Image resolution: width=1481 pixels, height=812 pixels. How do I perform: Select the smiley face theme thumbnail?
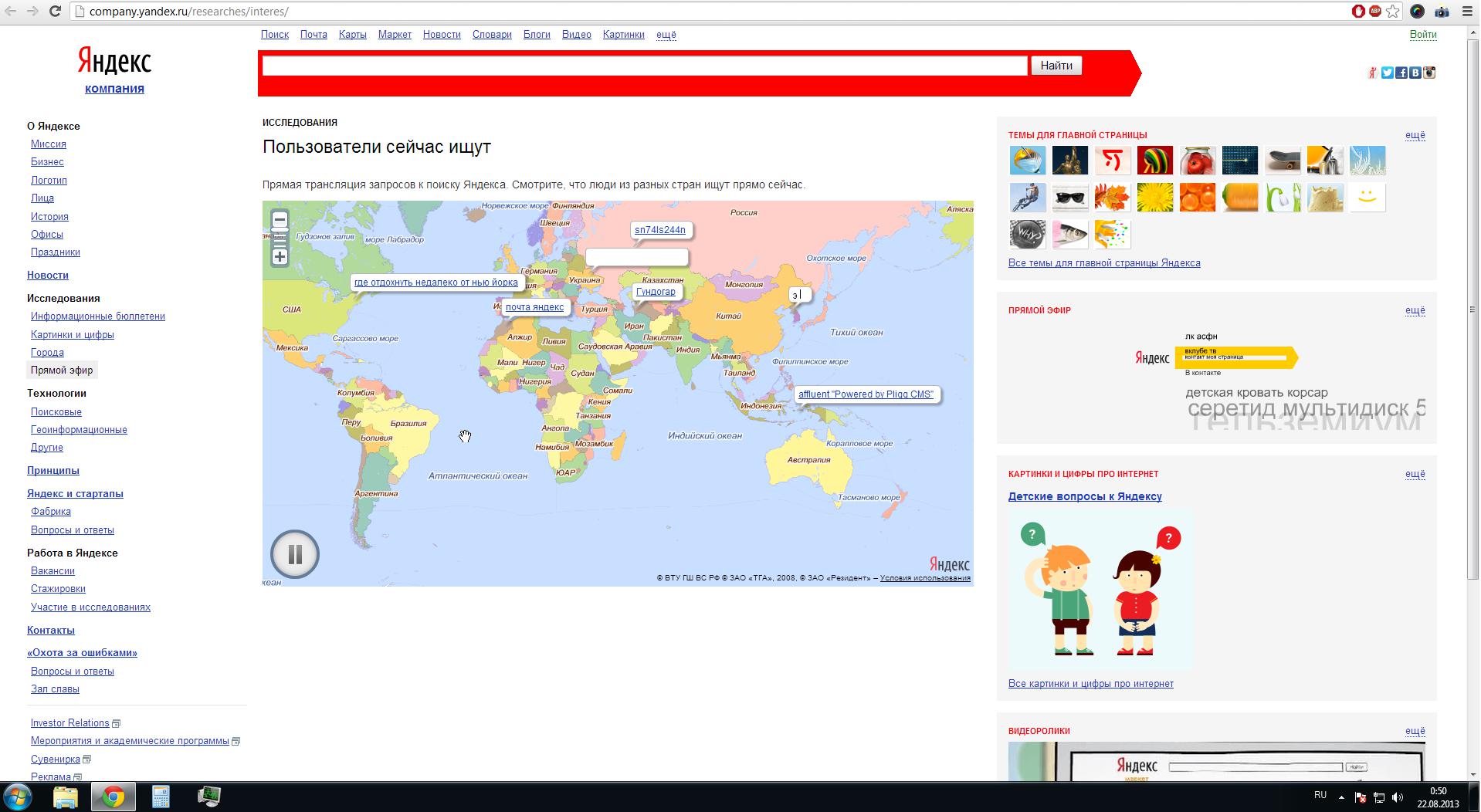pyautogui.click(x=1367, y=198)
